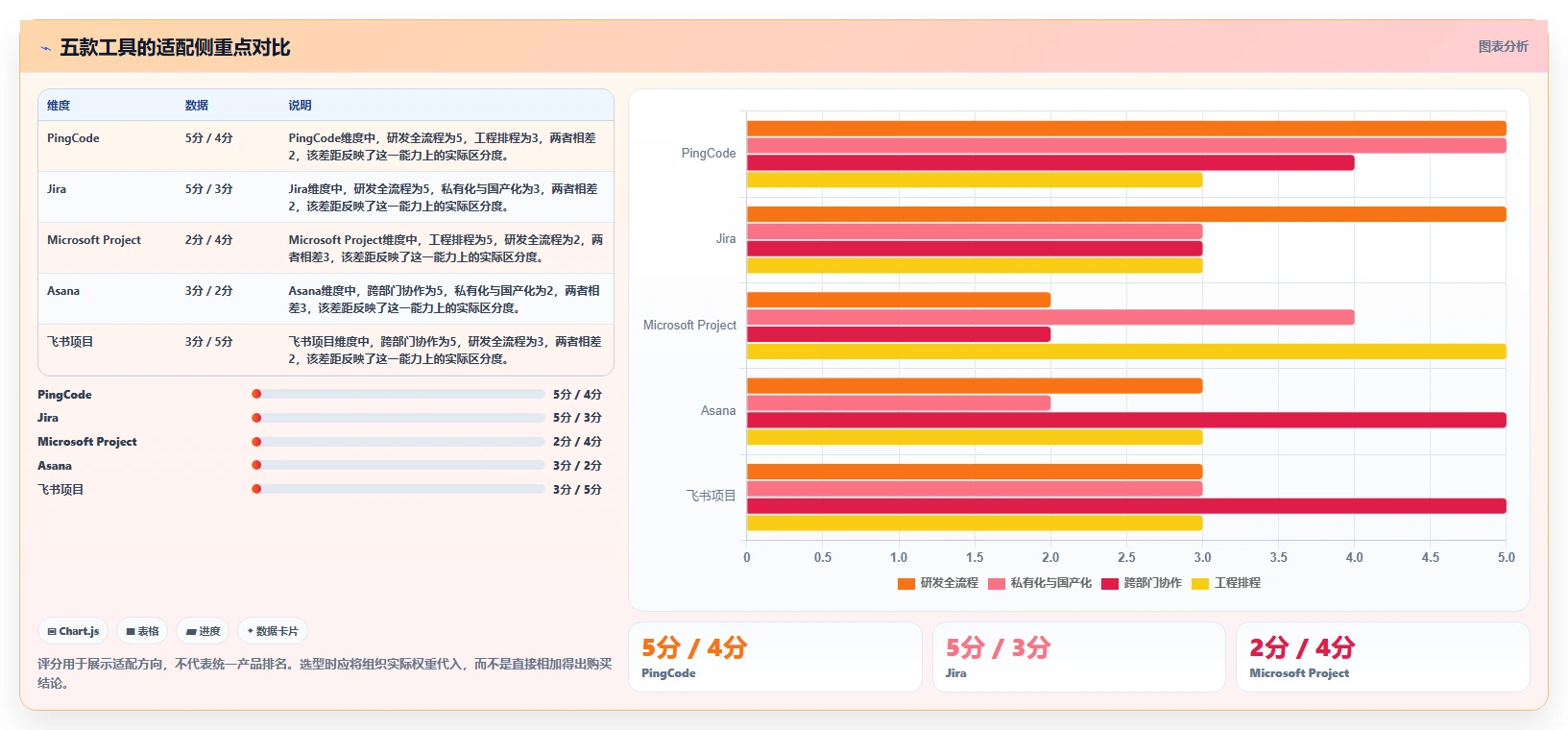Select the 数据卡片 chip

point(273,631)
